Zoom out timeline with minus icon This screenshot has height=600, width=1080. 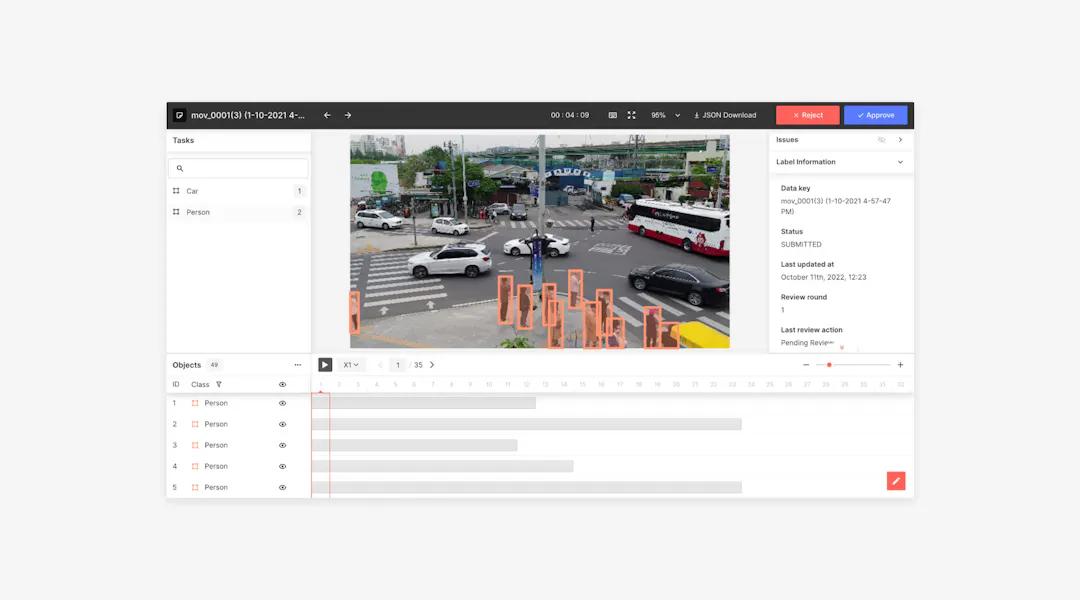pos(806,365)
